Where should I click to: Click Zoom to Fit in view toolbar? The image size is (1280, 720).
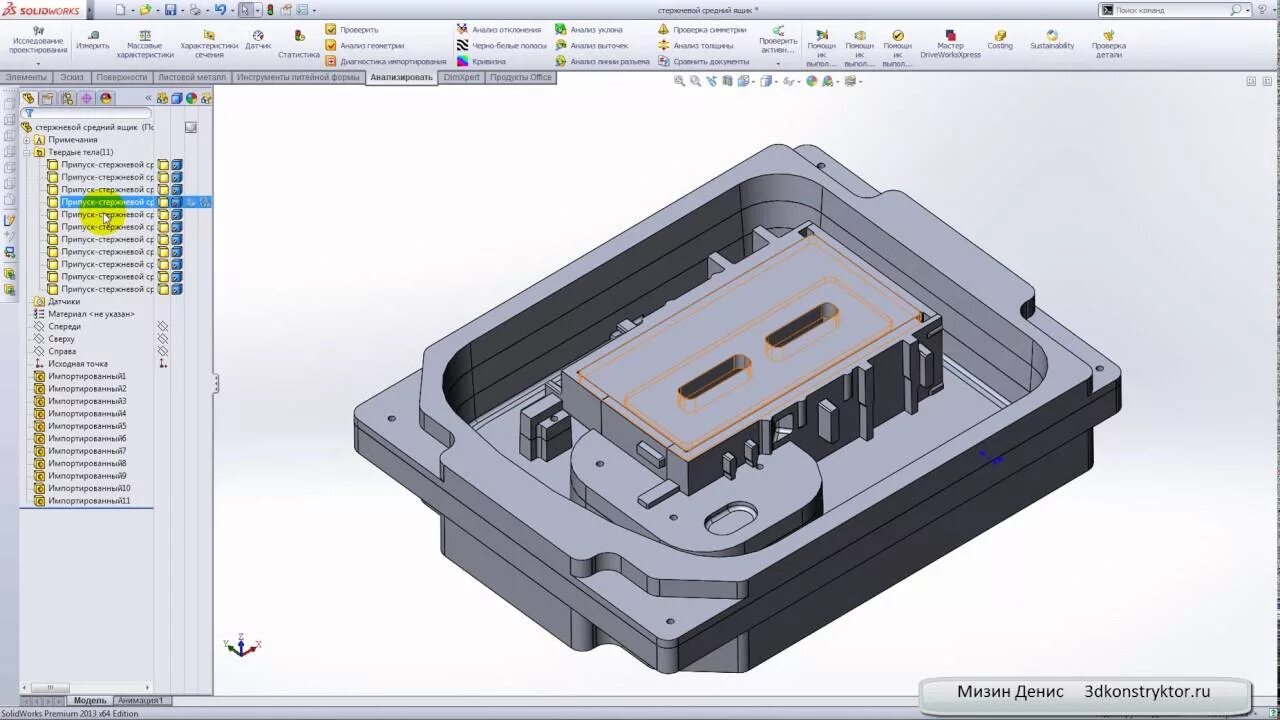pyautogui.click(x=680, y=82)
